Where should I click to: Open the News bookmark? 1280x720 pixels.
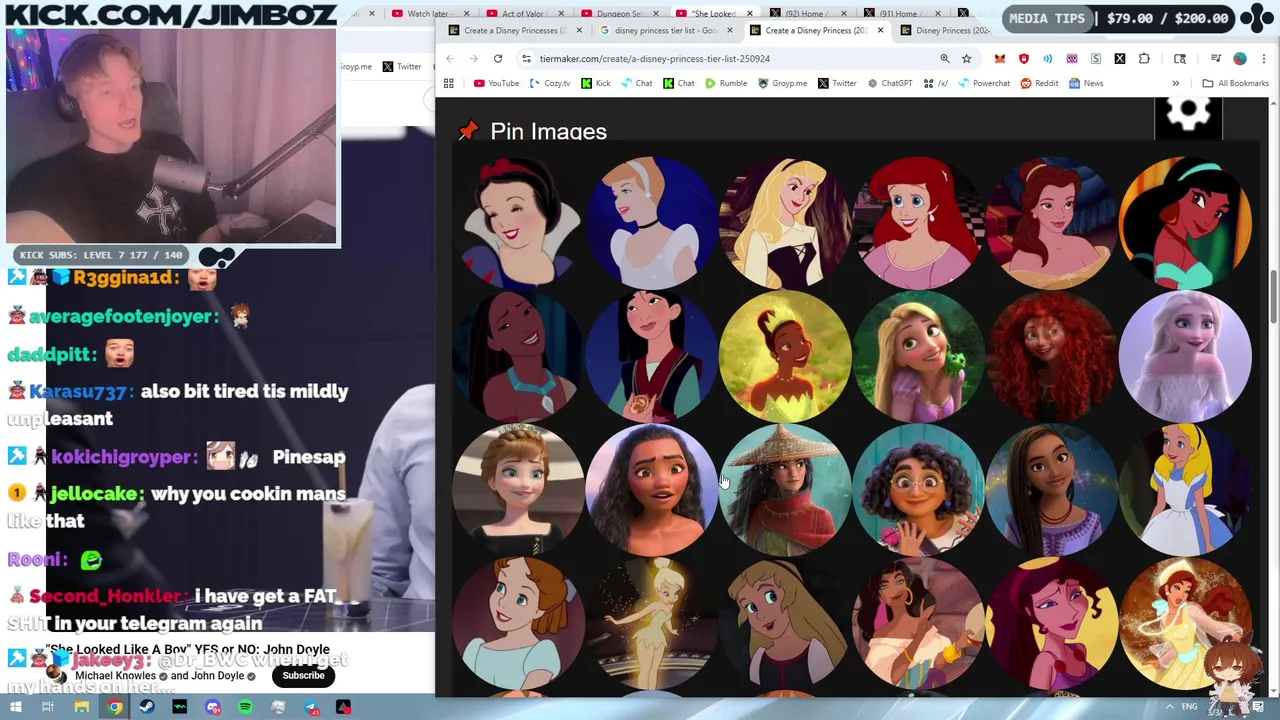[1086, 83]
